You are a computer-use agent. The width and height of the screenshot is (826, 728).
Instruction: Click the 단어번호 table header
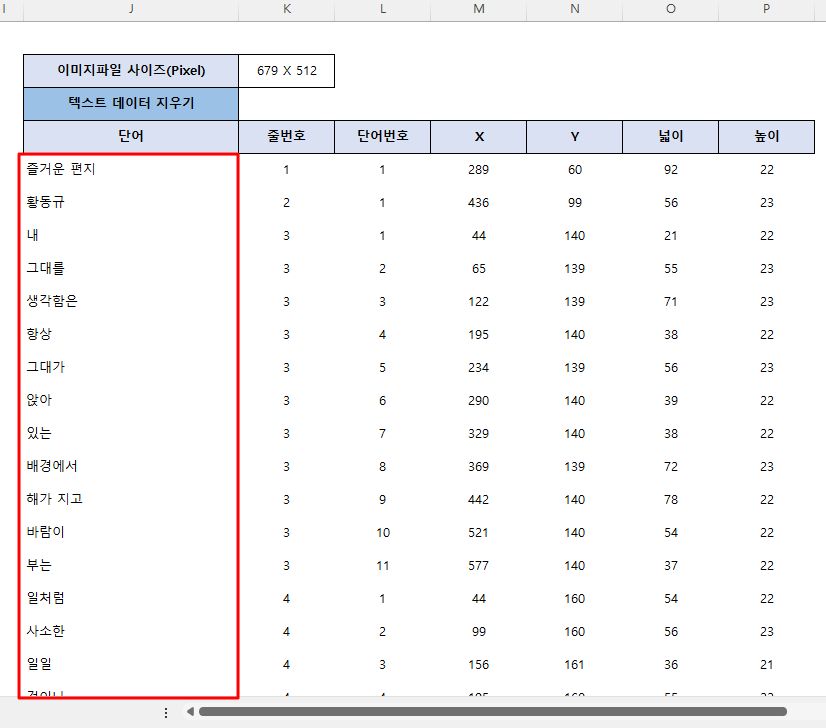pyautogui.click(x=382, y=137)
